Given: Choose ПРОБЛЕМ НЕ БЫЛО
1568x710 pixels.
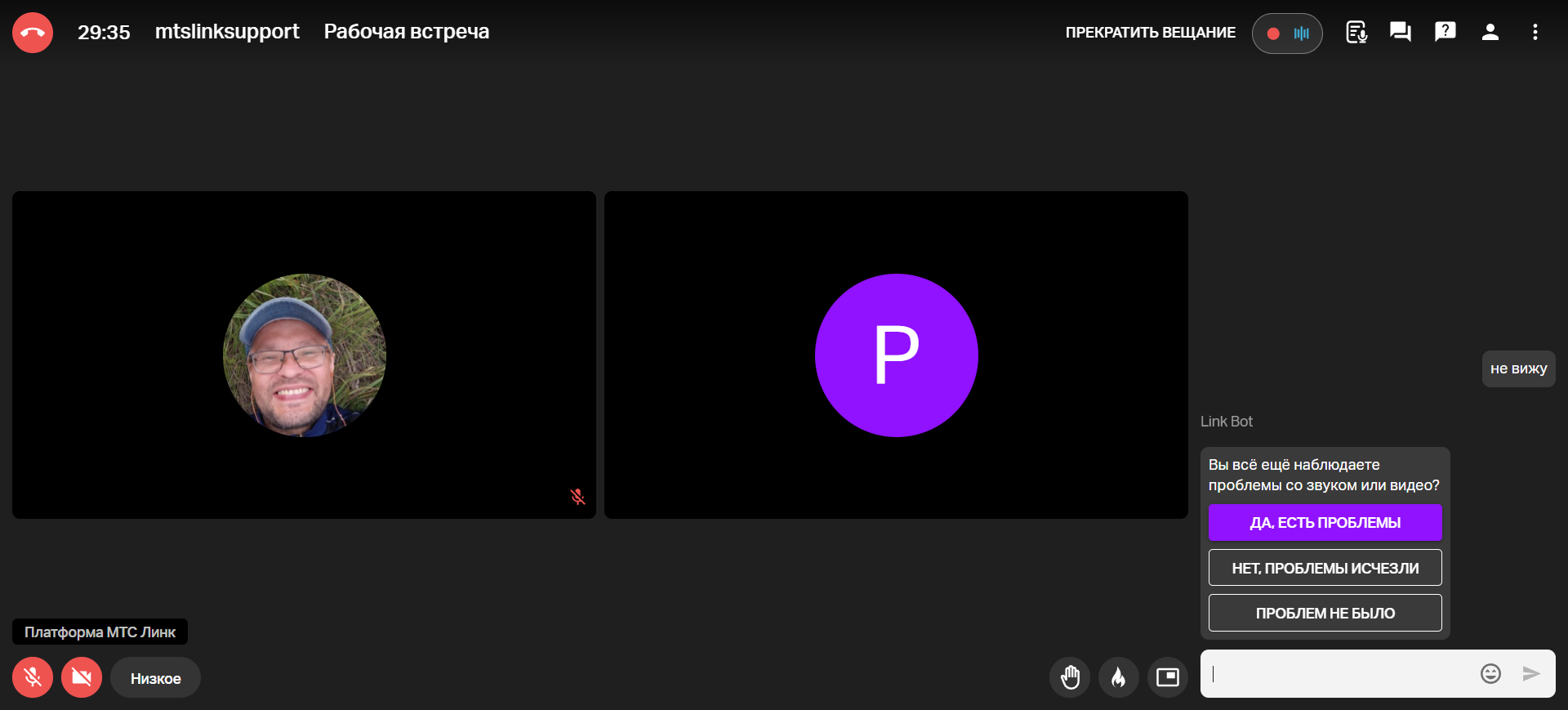Looking at the screenshot, I should pyautogui.click(x=1325, y=613).
